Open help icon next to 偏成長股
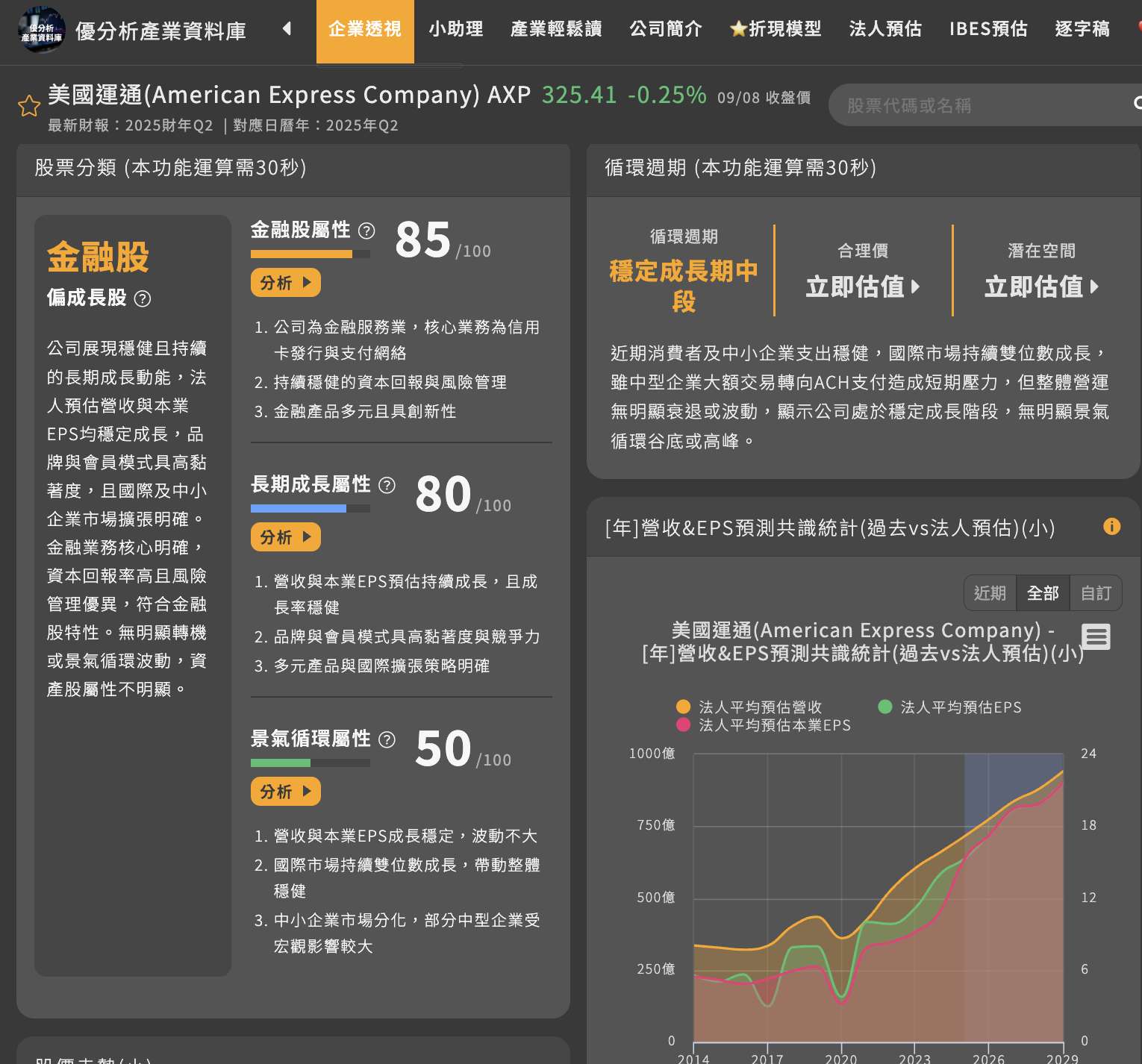1142x1064 pixels. (142, 299)
